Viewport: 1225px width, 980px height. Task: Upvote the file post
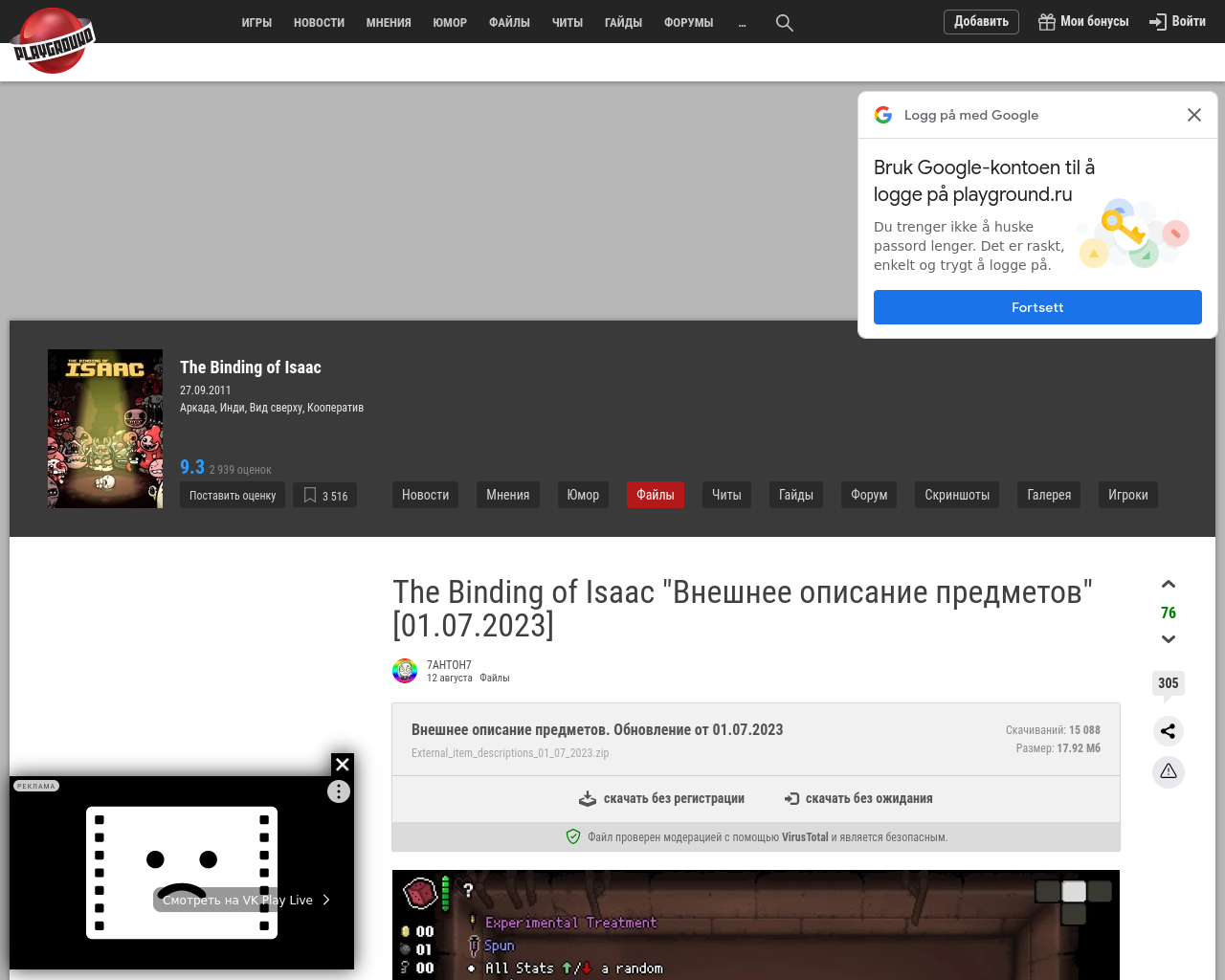tap(1169, 585)
